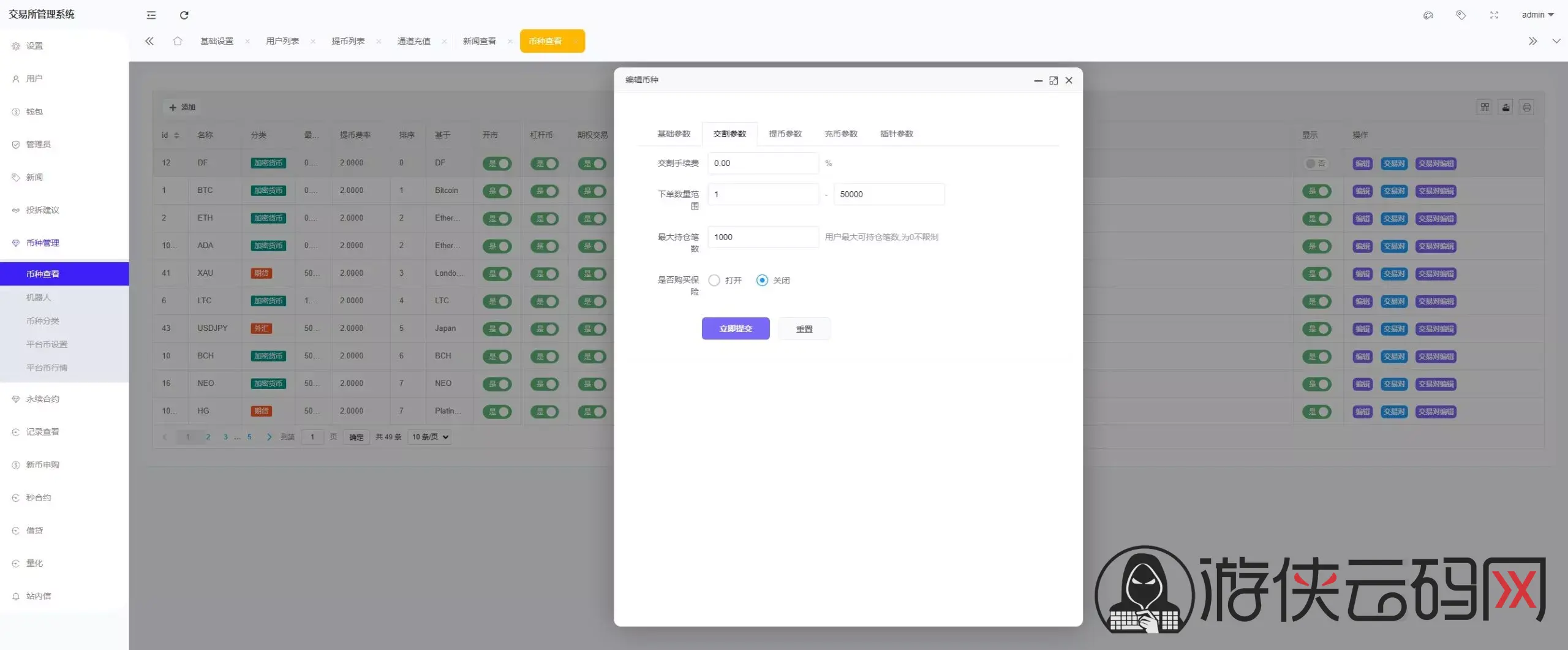The height and width of the screenshot is (650, 1568).
Task: Toggle the 显示 switch for DF row
Action: [x=1315, y=164]
